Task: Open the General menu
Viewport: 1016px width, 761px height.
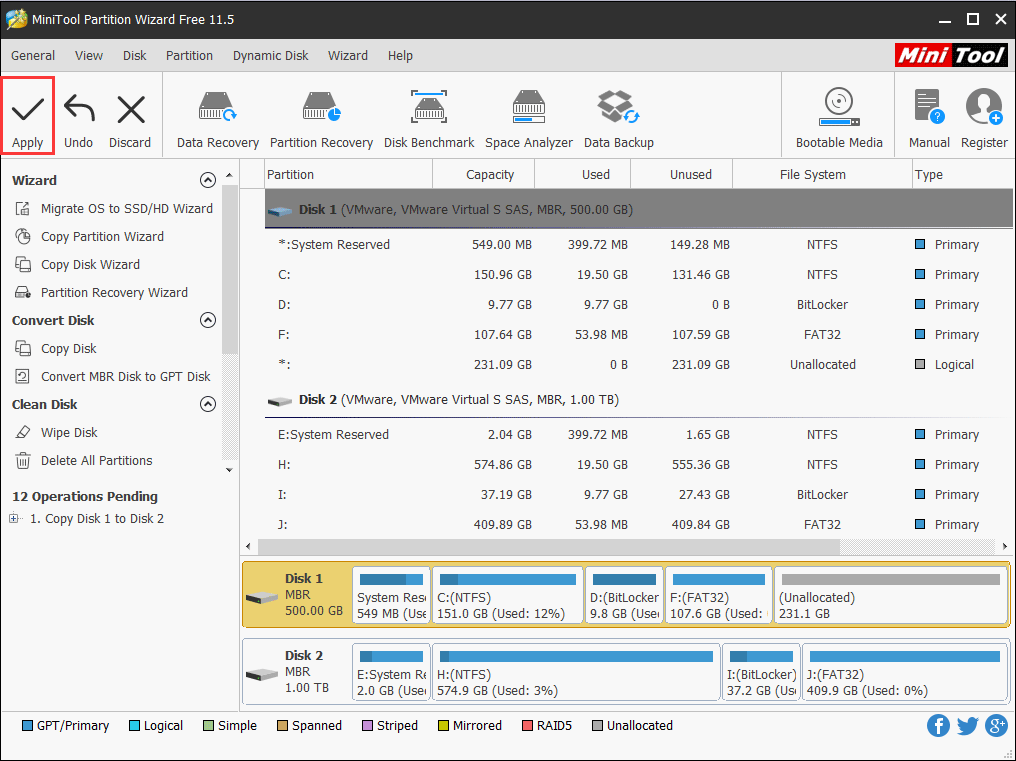Action: tap(33, 56)
